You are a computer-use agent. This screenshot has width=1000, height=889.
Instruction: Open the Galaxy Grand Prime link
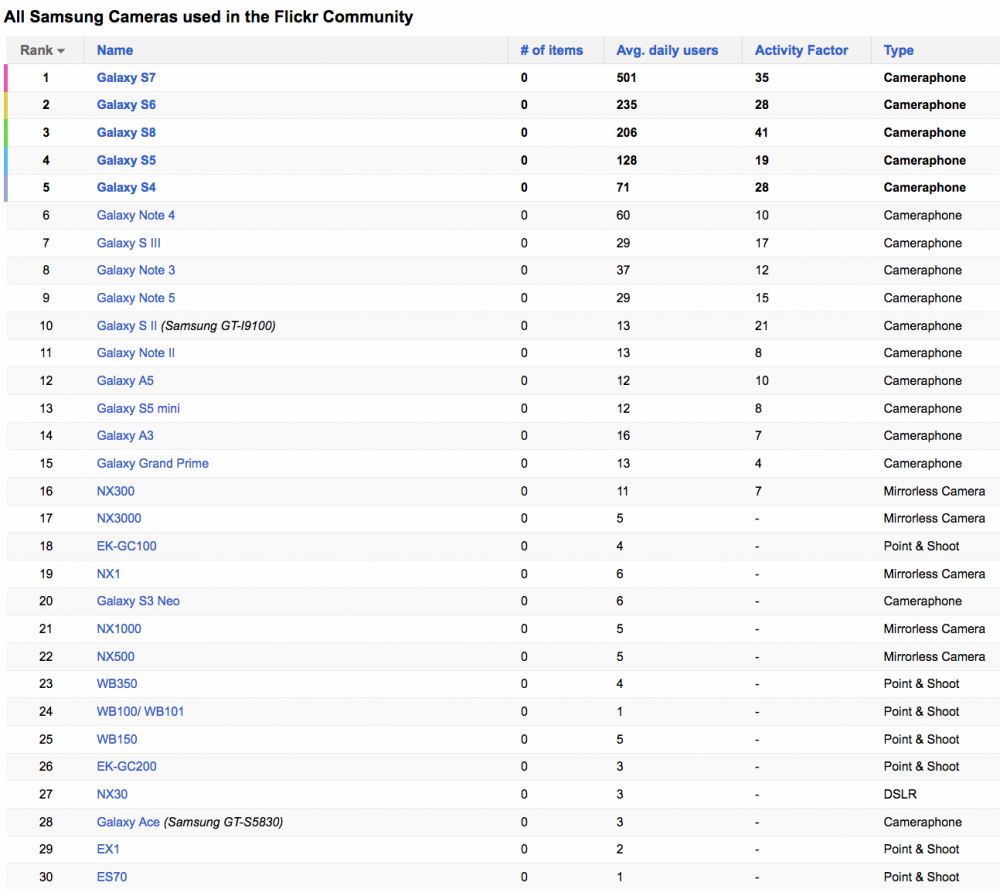[152, 464]
